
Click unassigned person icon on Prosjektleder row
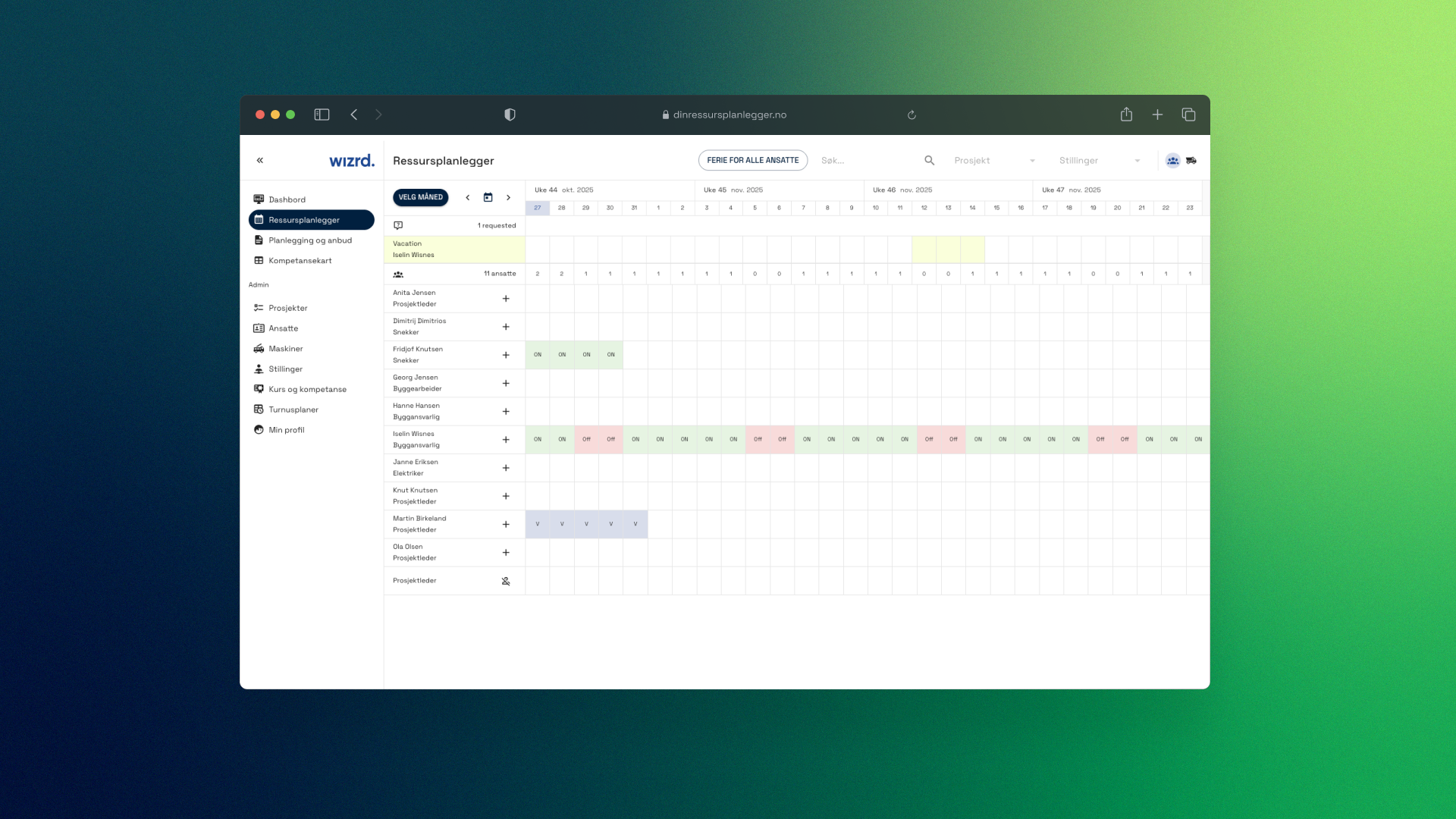point(506,582)
